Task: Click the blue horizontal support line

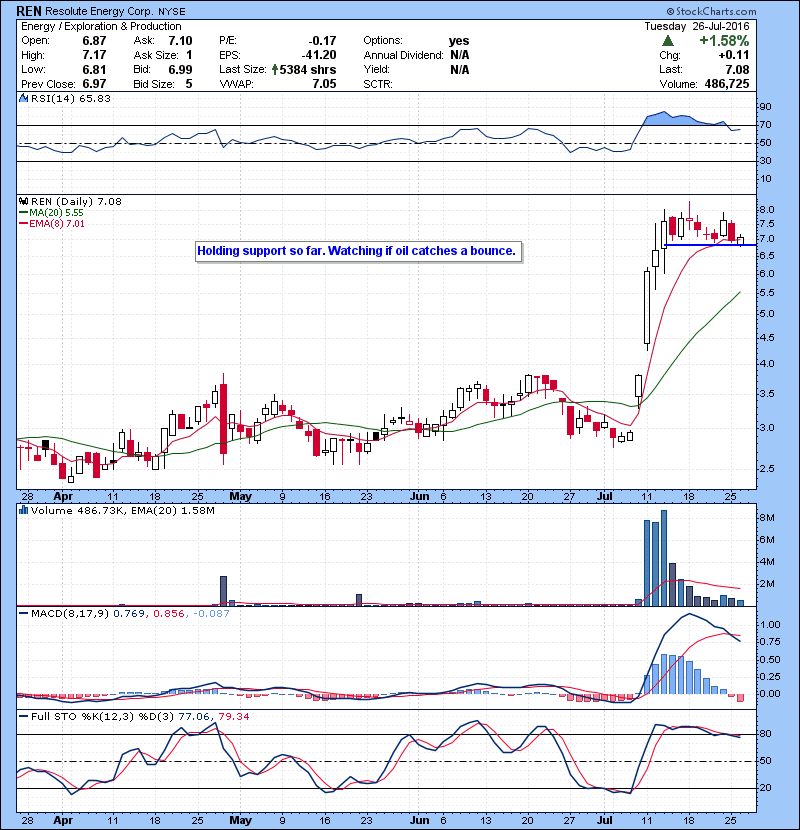Action: (x=709, y=245)
